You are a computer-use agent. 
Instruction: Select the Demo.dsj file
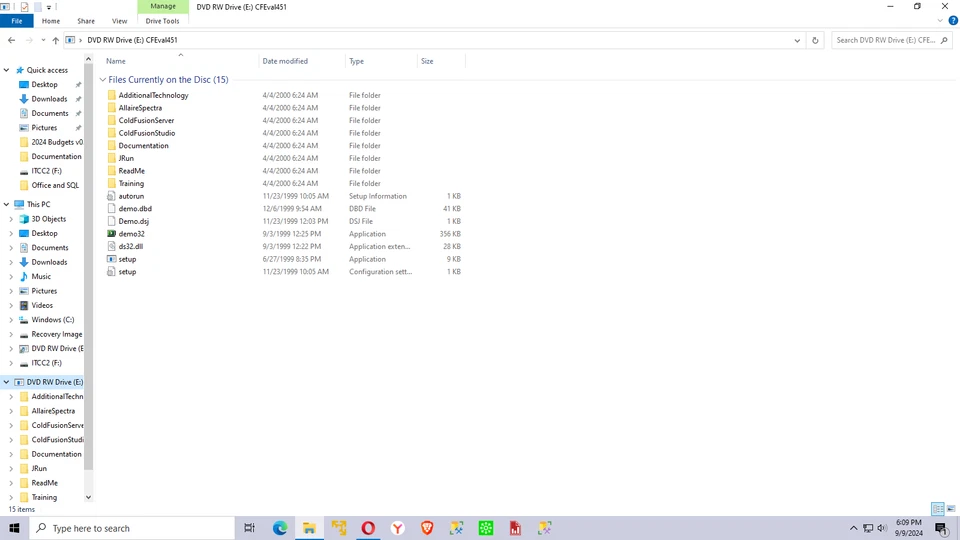[133, 221]
